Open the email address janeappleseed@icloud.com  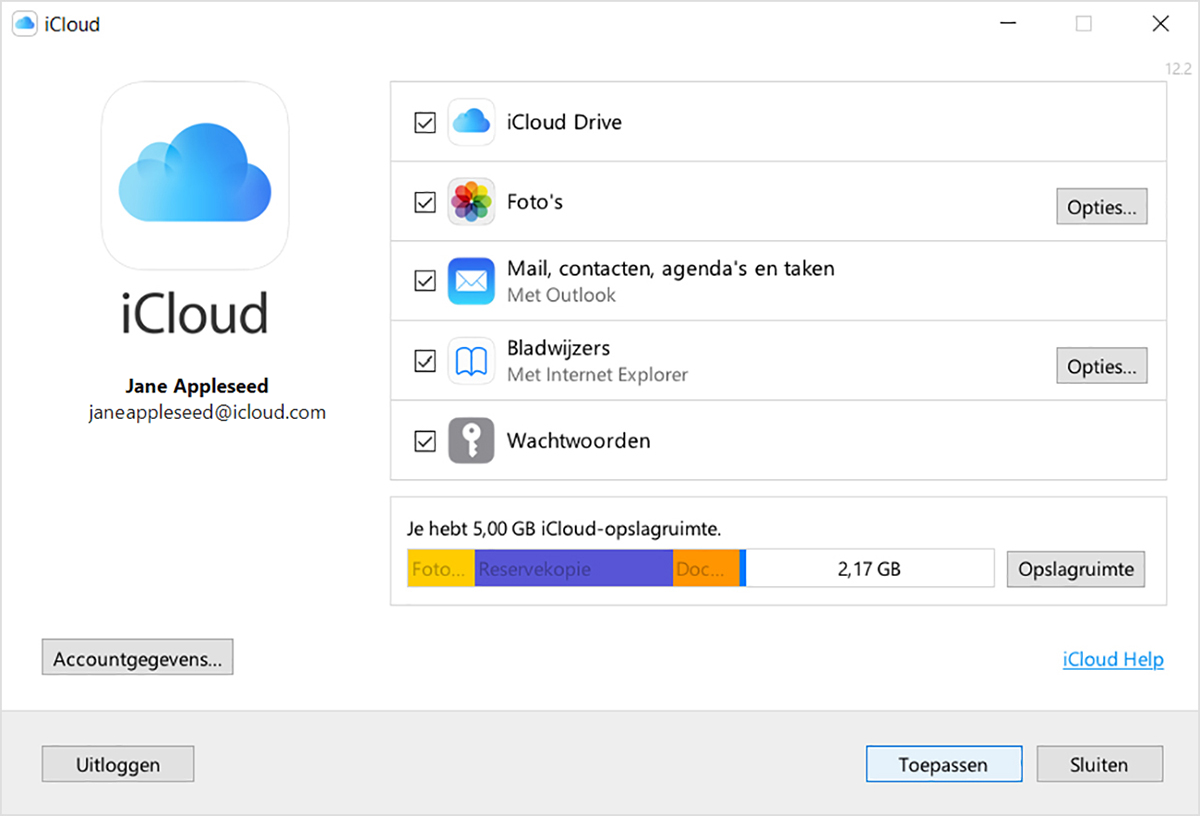(x=206, y=411)
